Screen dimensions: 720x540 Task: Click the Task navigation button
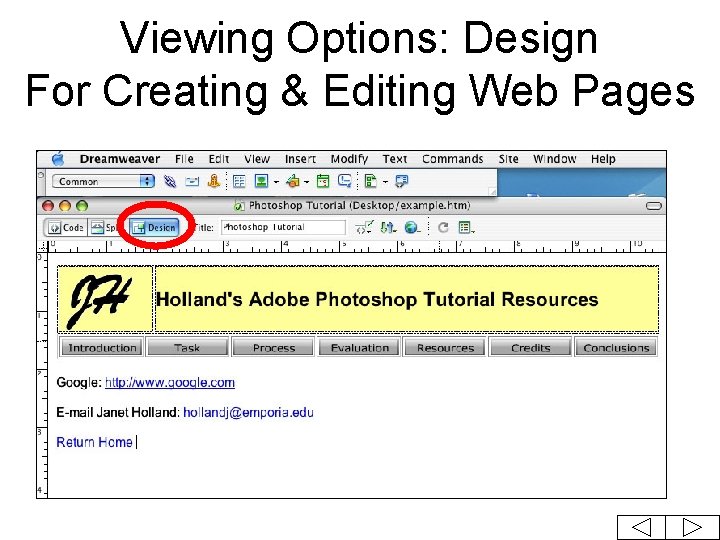pos(187,348)
